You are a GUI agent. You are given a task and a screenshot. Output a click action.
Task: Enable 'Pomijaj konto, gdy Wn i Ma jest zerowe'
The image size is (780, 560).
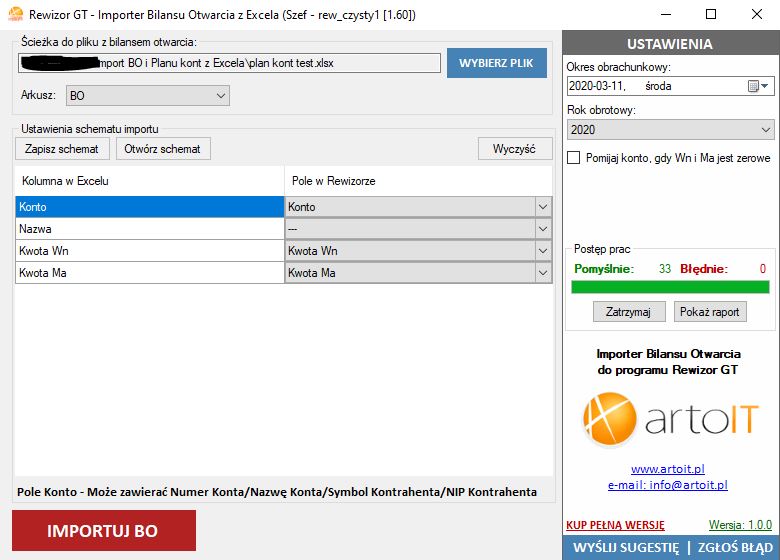pyautogui.click(x=574, y=158)
